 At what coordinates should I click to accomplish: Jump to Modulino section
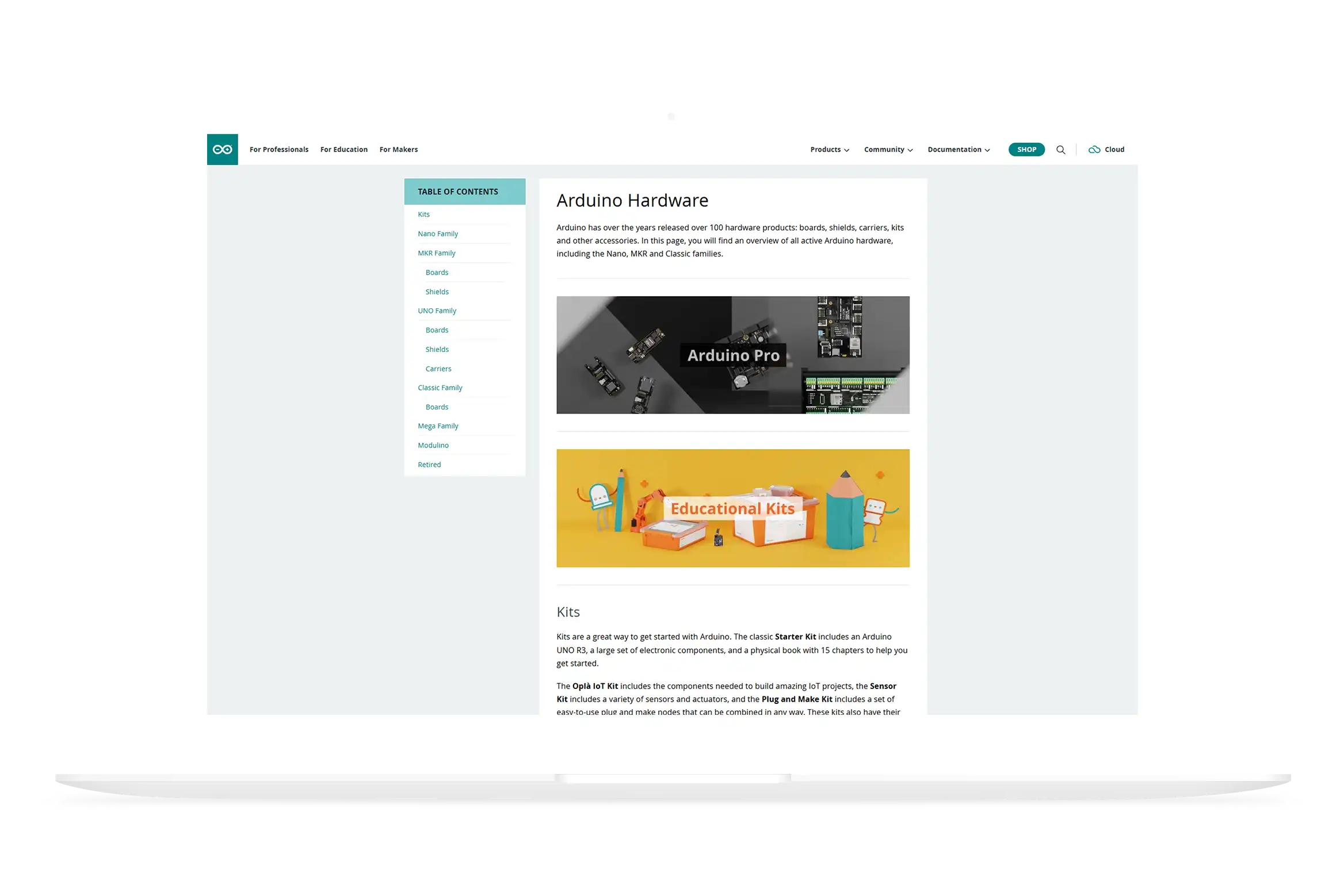click(x=433, y=446)
